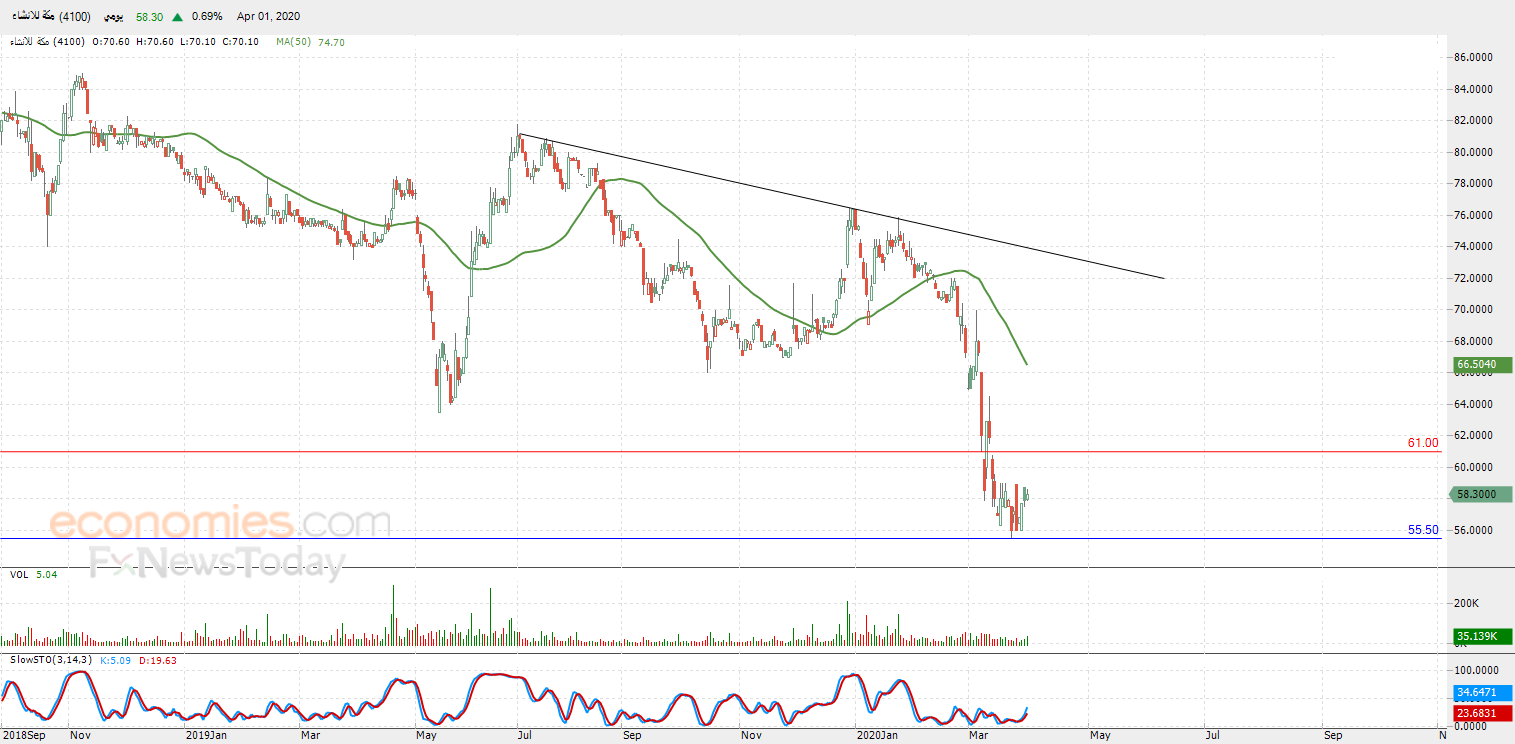Select the VOL indicator label
1515x744 pixels.
click(19, 575)
